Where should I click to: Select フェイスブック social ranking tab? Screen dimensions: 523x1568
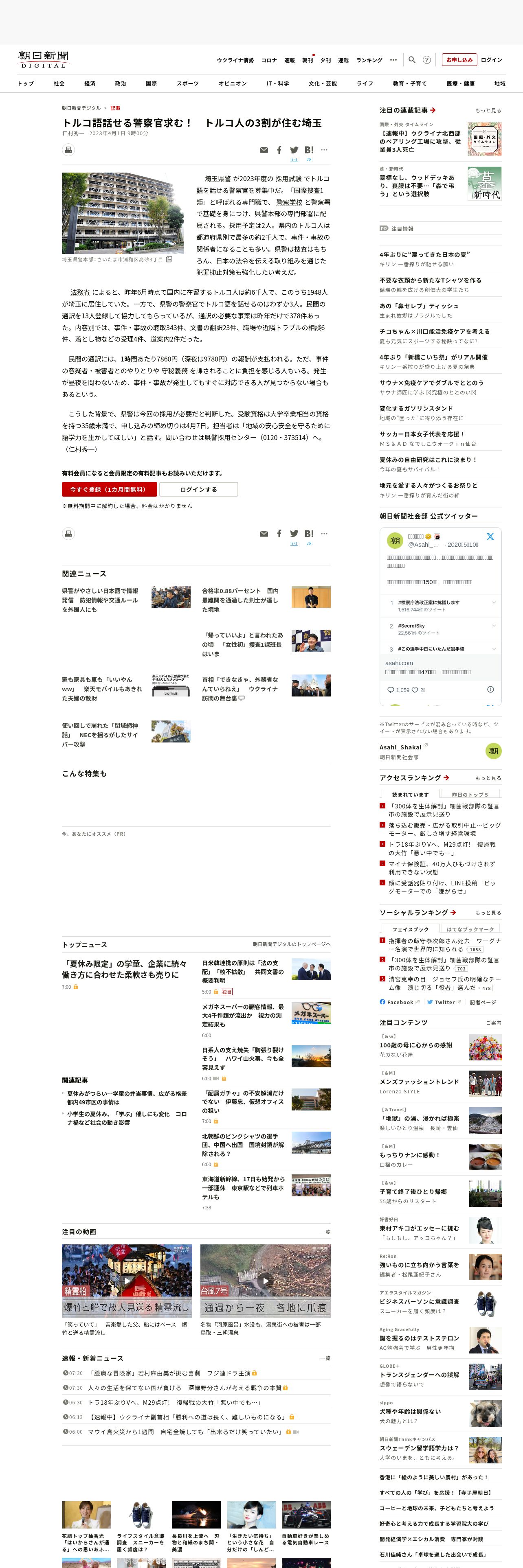tap(410, 929)
